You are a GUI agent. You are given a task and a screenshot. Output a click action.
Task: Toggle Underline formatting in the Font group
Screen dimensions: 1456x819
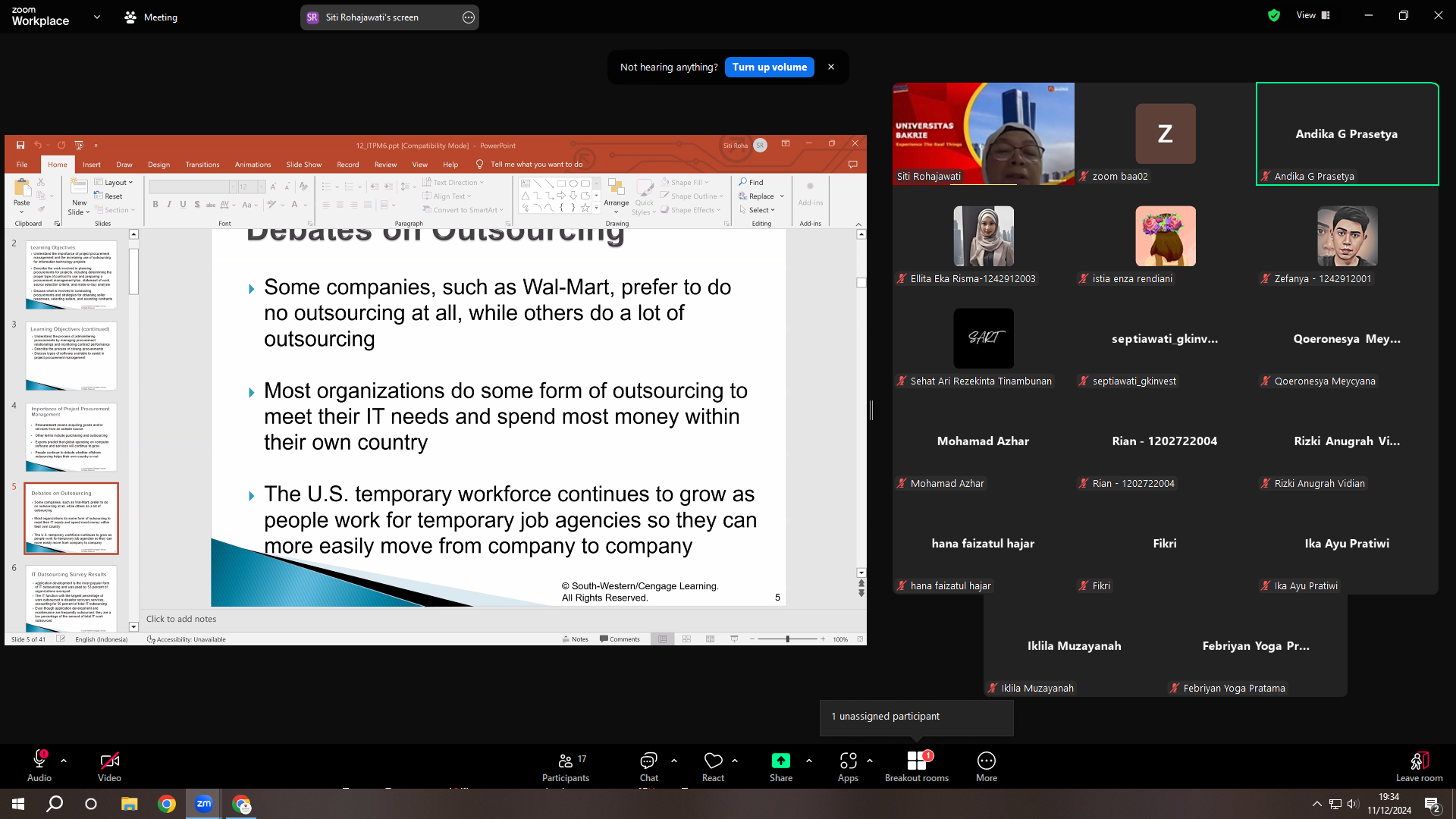(183, 205)
